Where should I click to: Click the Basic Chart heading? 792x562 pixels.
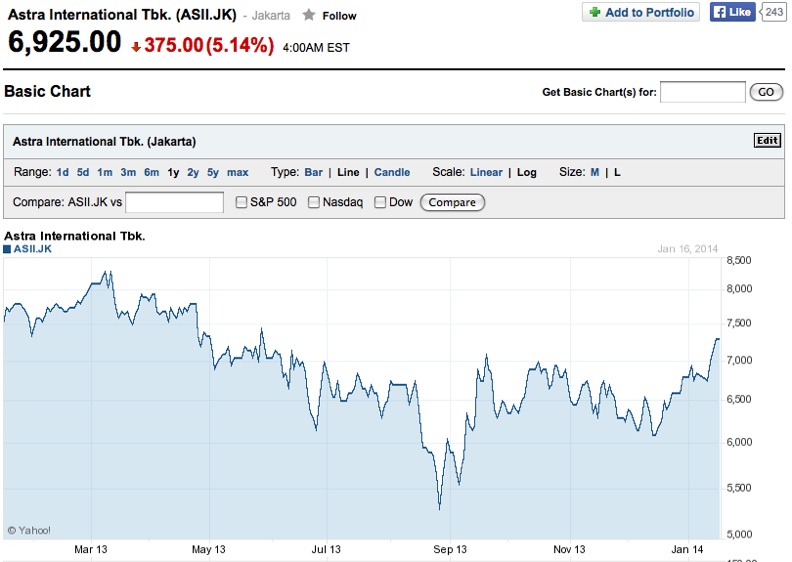[47, 91]
